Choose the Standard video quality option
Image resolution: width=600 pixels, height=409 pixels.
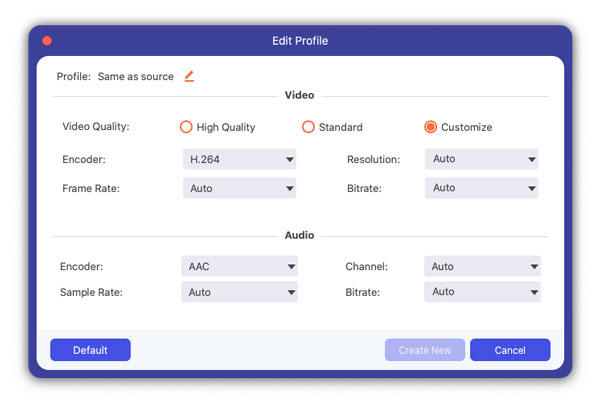308,127
